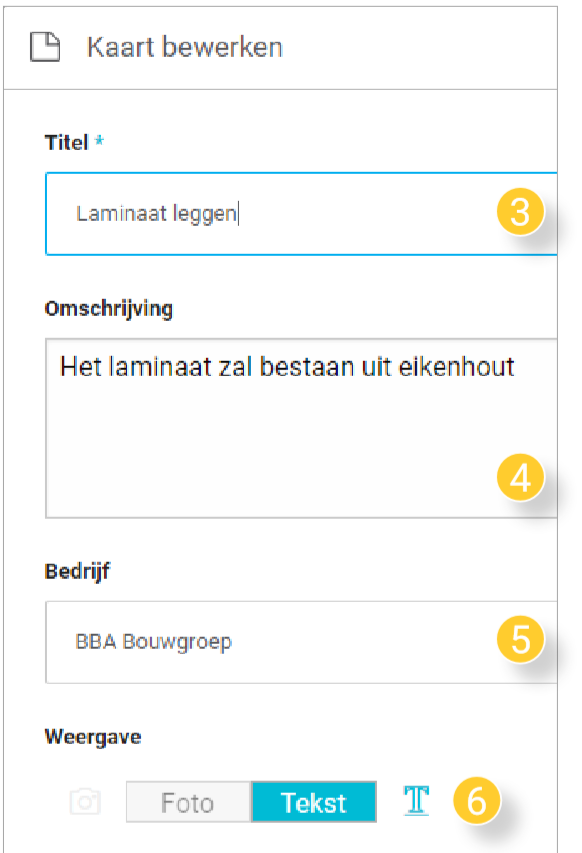
Task: Click the description text about eikenhout
Action: (x=287, y=367)
